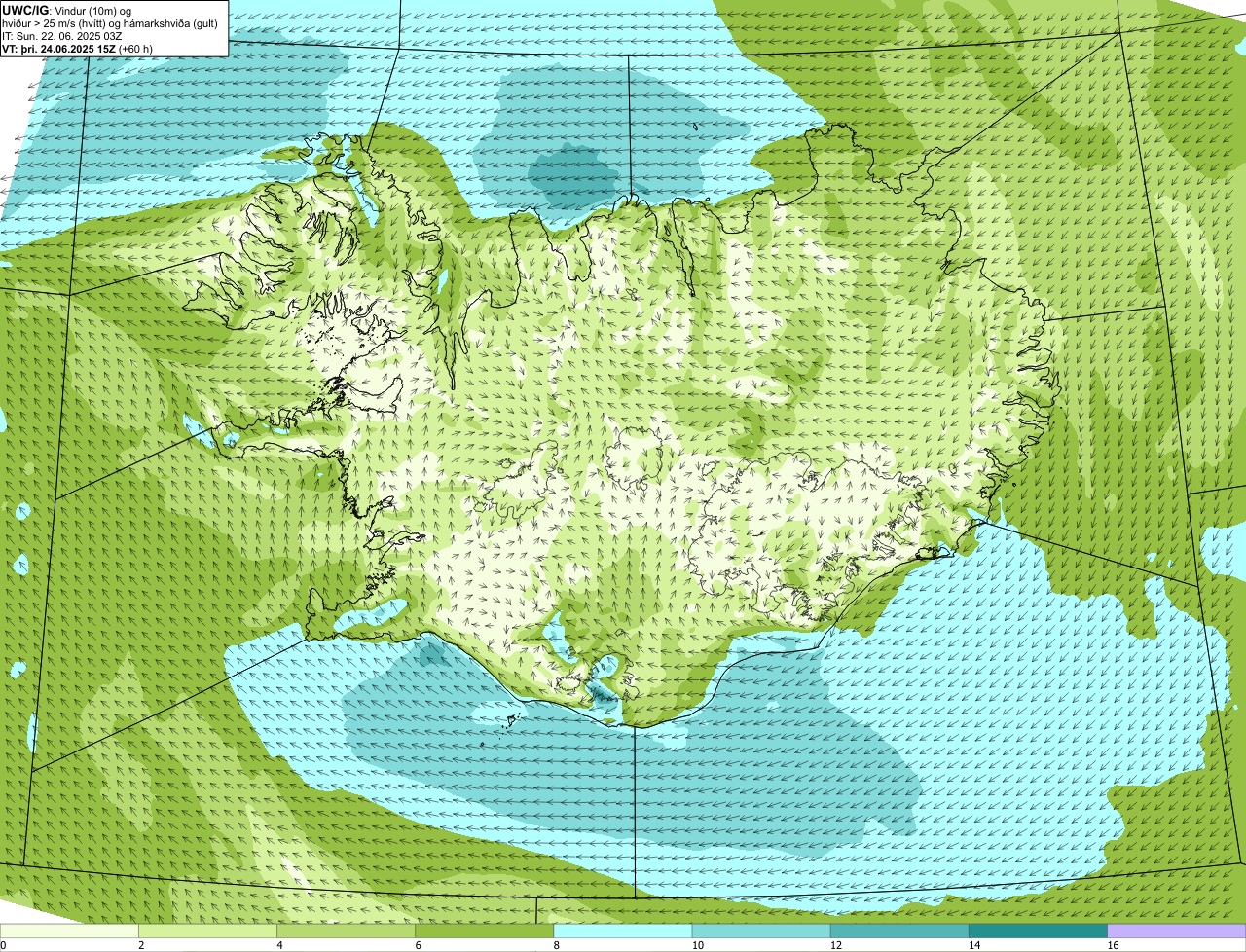
Task: Click the purple above-16 m/s legend swatch
Action: [x=1177, y=932]
